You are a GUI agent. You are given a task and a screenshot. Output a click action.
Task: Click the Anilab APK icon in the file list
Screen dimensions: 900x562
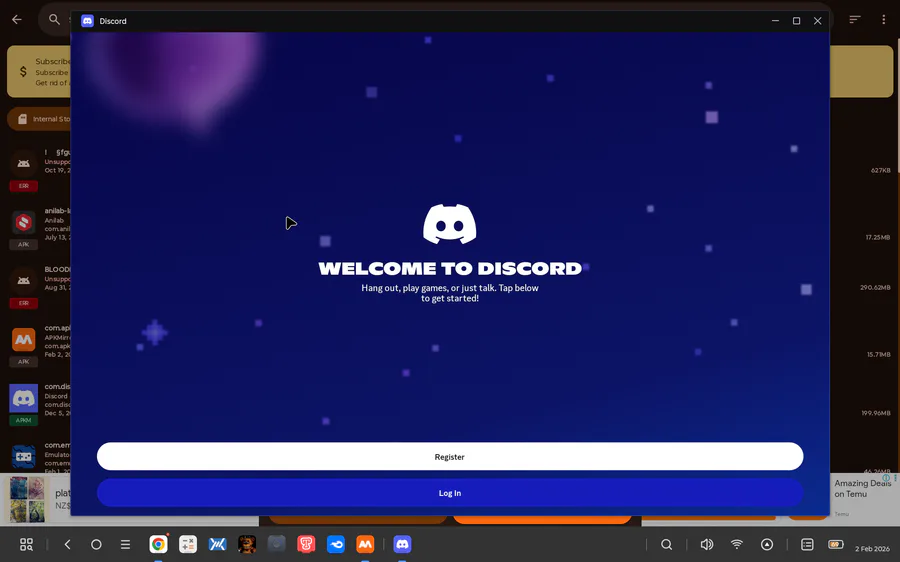point(24,222)
